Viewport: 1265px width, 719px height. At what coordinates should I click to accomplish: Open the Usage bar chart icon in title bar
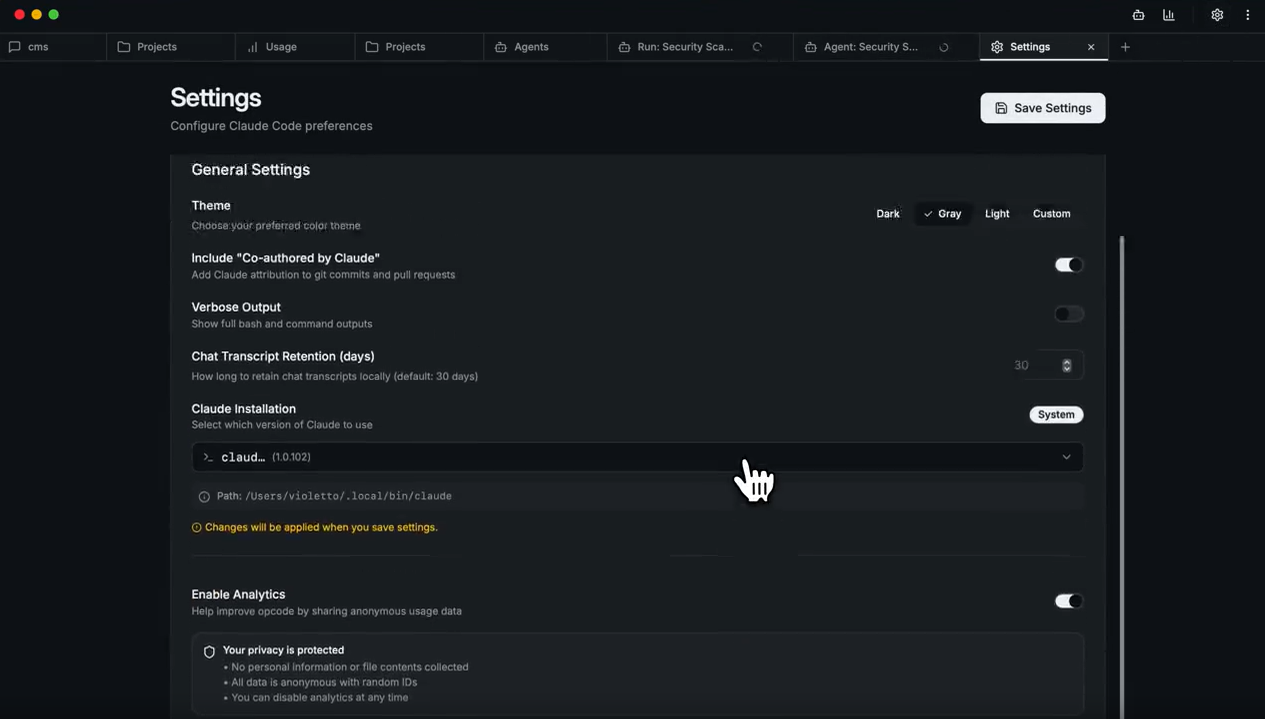pyautogui.click(x=1168, y=15)
